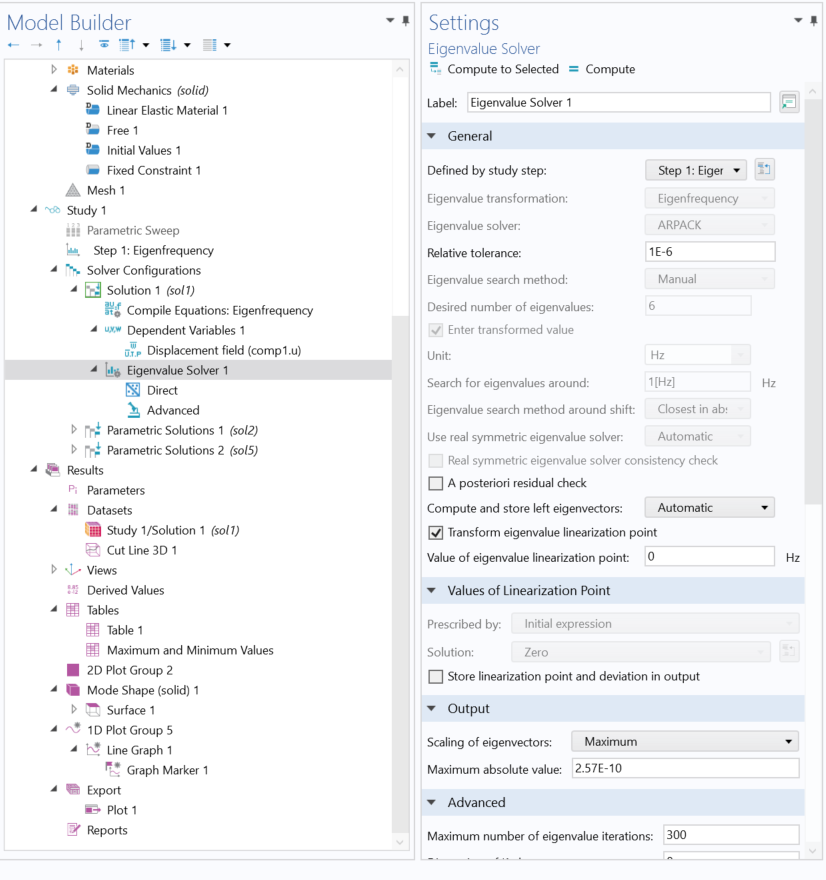The height and width of the screenshot is (880, 826).
Task: Click Compute to Selected
Action: coord(493,69)
